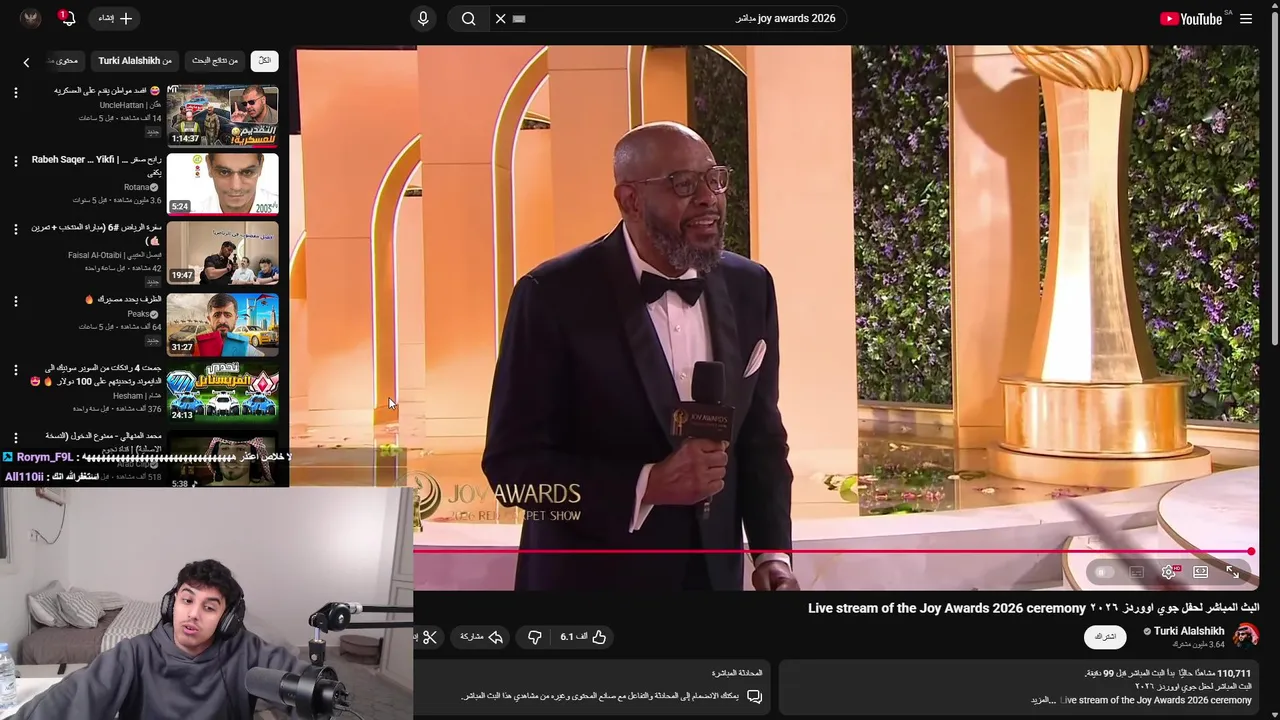Jump to the live edge scrubber dot
This screenshot has width=1280, height=720.
(x=1251, y=551)
